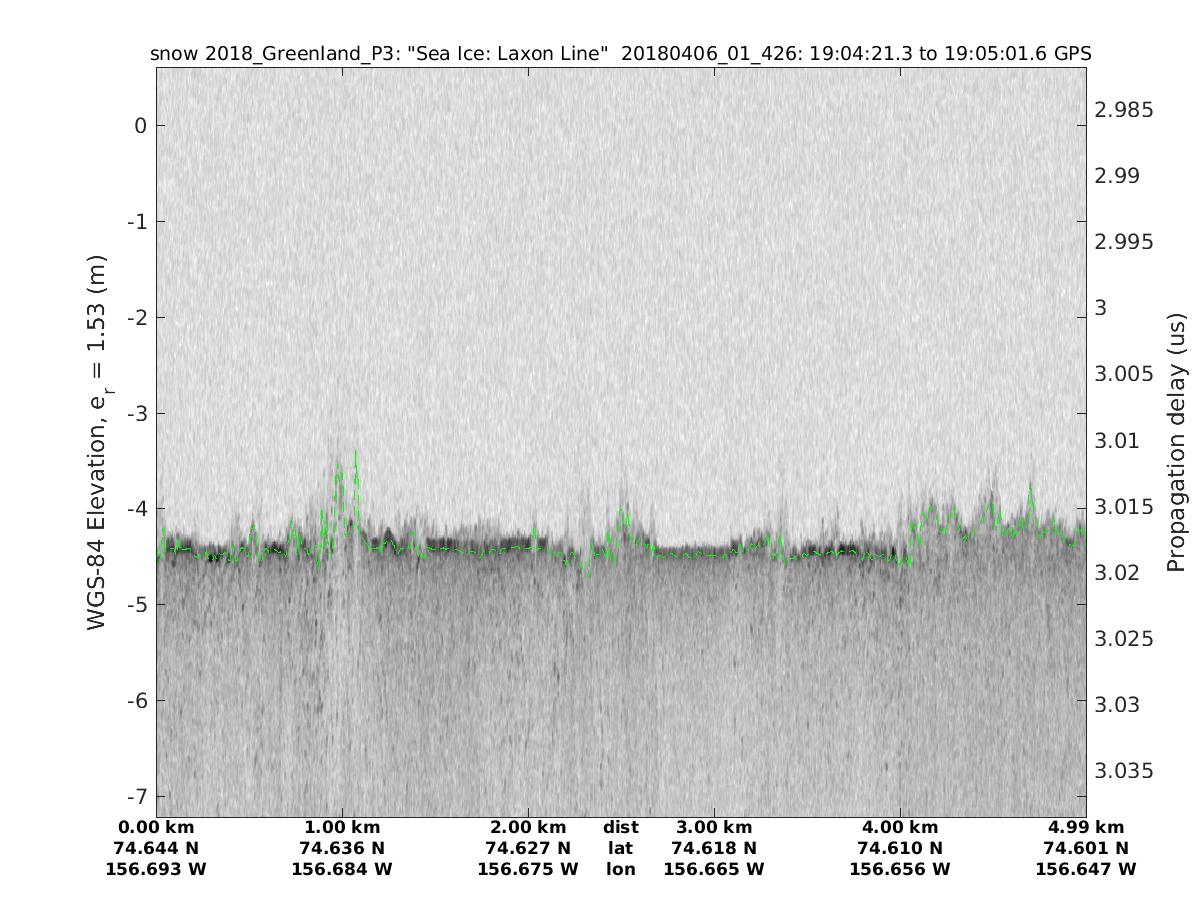Select the 0.00 km x-axis tick label

(156, 827)
